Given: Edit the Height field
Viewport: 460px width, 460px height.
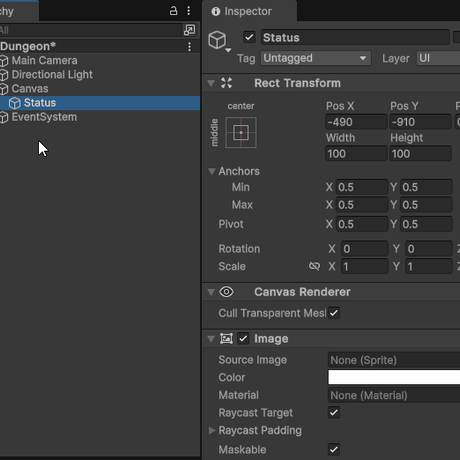Looking at the screenshot, I should pos(421,154).
